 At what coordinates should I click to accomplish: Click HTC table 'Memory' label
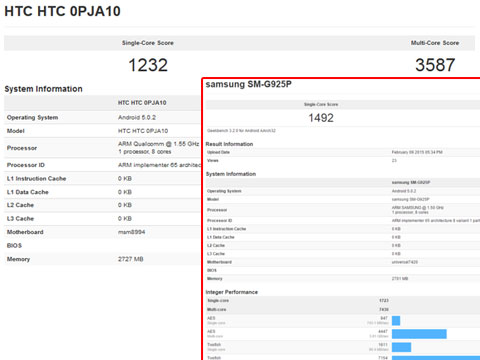tap(18, 259)
